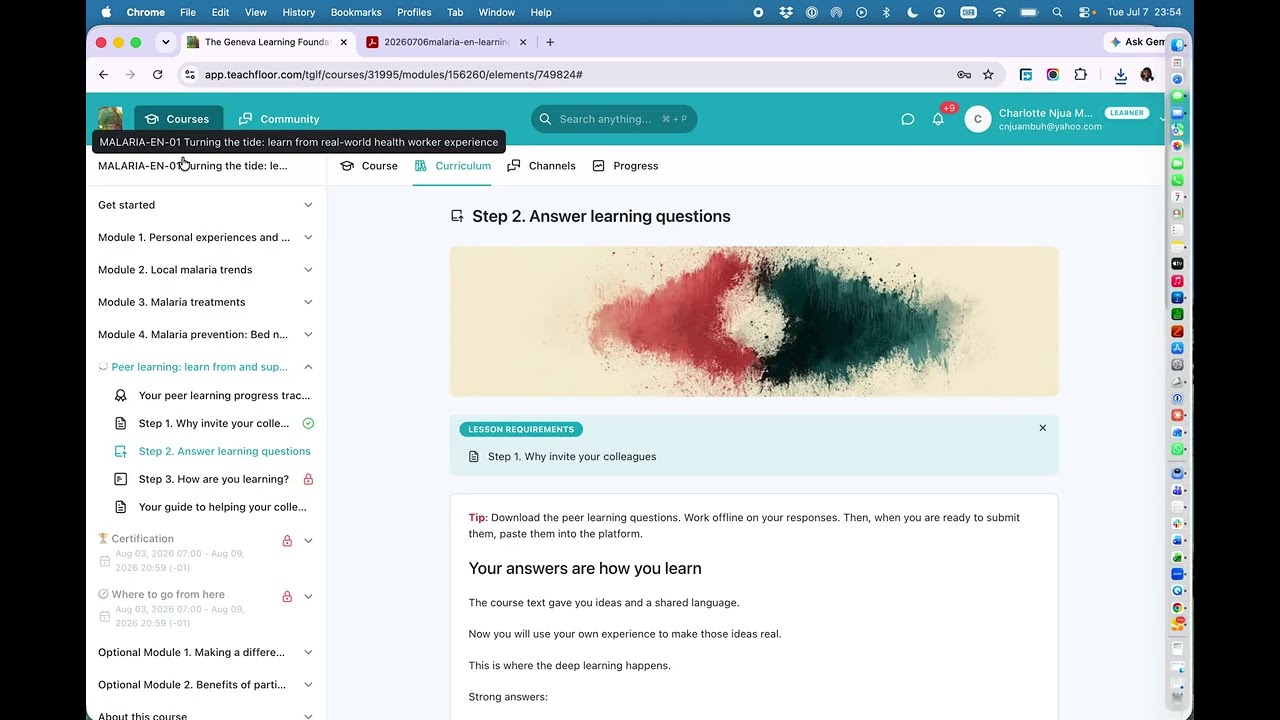The image size is (1280, 720).
Task: Expand Module 1. Personal experiences section
Action: coord(205,237)
